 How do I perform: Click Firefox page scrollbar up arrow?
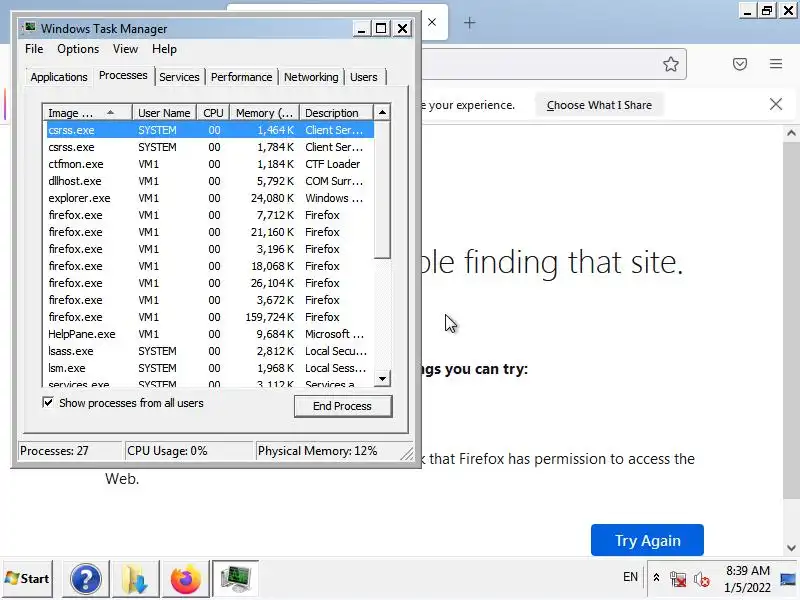click(791, 133)
